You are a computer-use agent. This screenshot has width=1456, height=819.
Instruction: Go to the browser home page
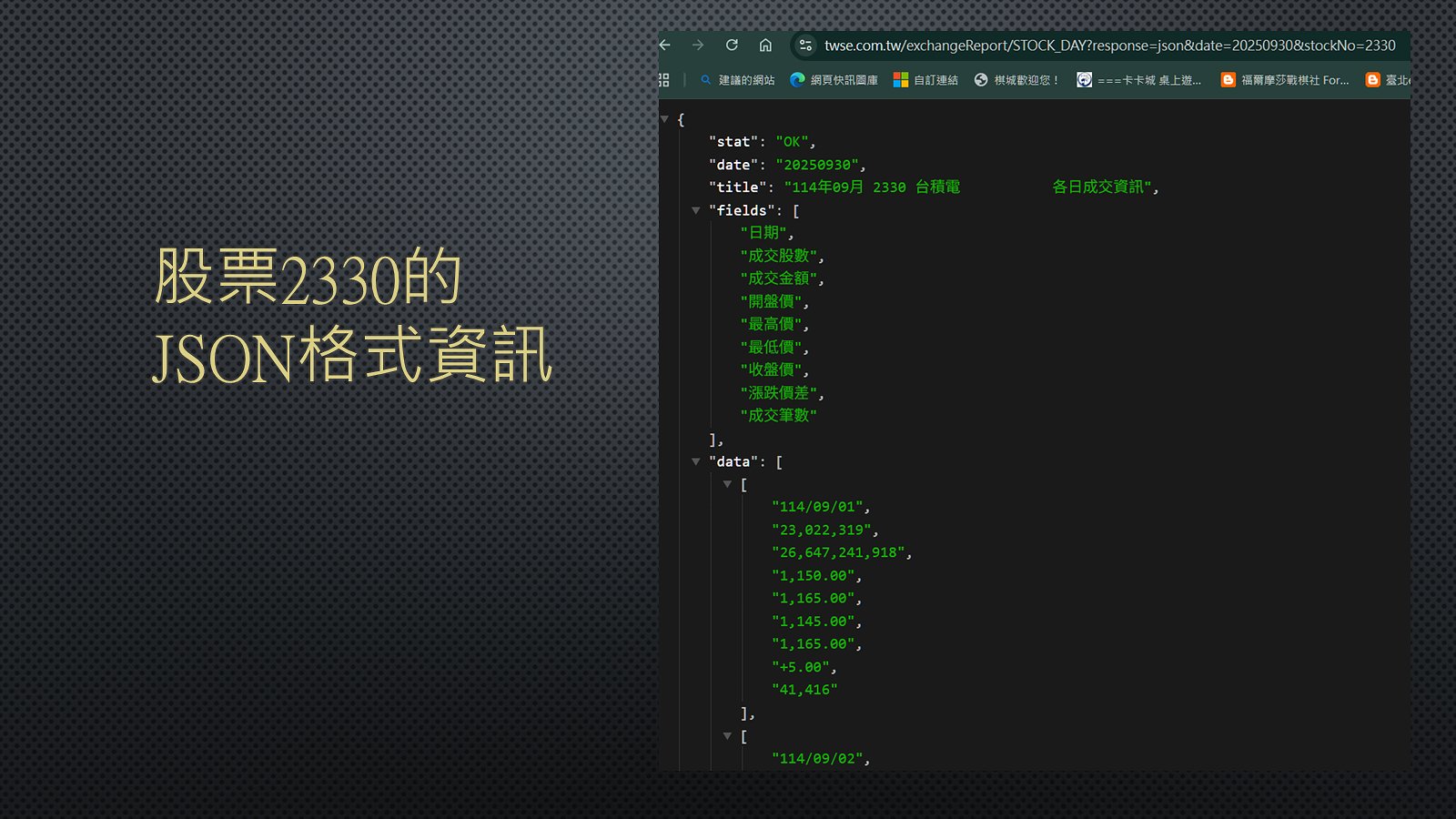[765, 45]
